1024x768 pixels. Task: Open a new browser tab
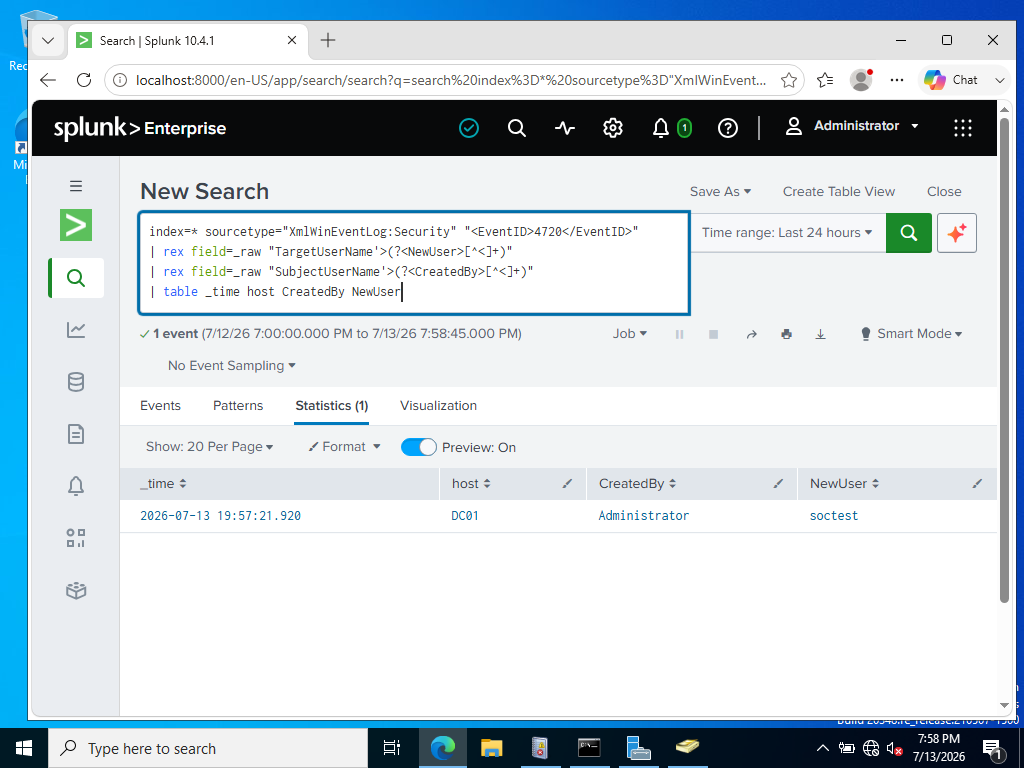pyautogui.click(x=328, y=40)
